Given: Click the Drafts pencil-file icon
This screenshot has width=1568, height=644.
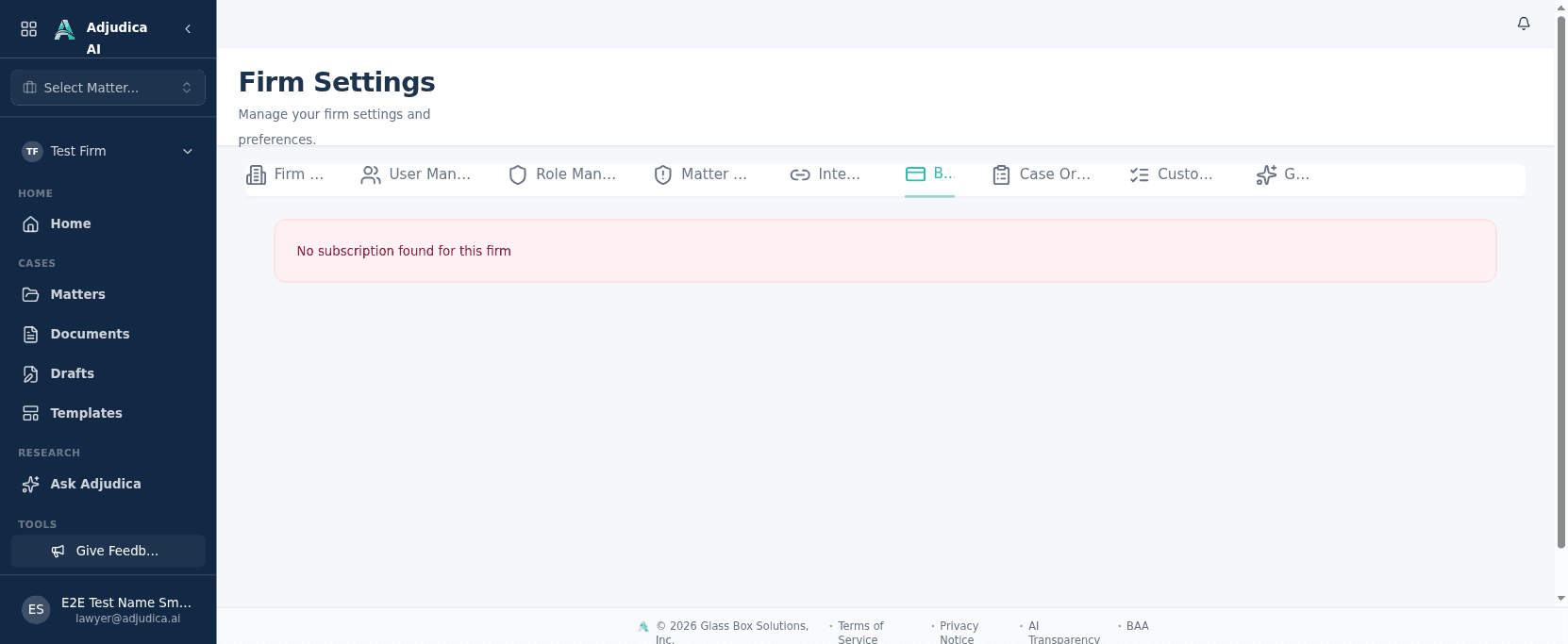Looking at the screenshot, I should [31, 373].
